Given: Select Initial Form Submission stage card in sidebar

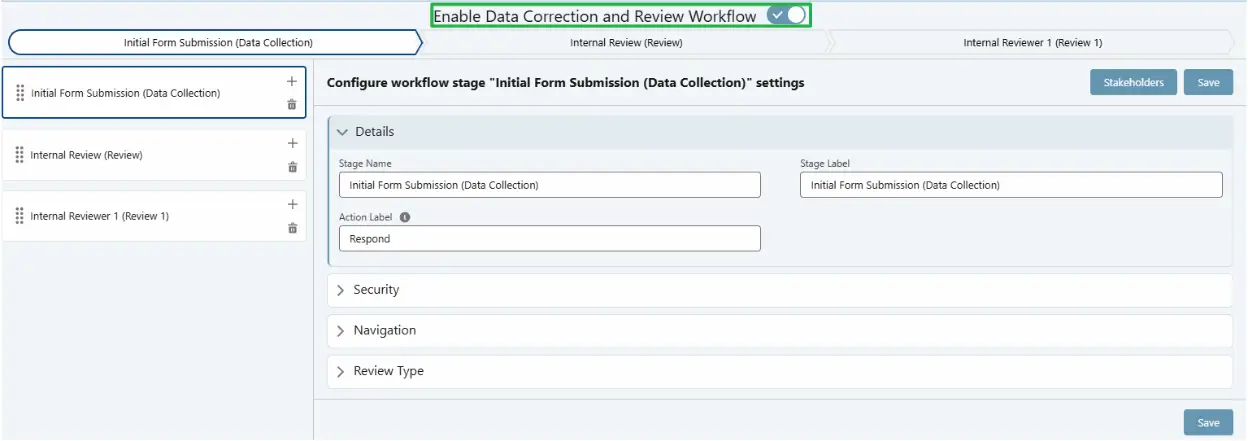Looking at the screenshot, I should click(154, 93).
